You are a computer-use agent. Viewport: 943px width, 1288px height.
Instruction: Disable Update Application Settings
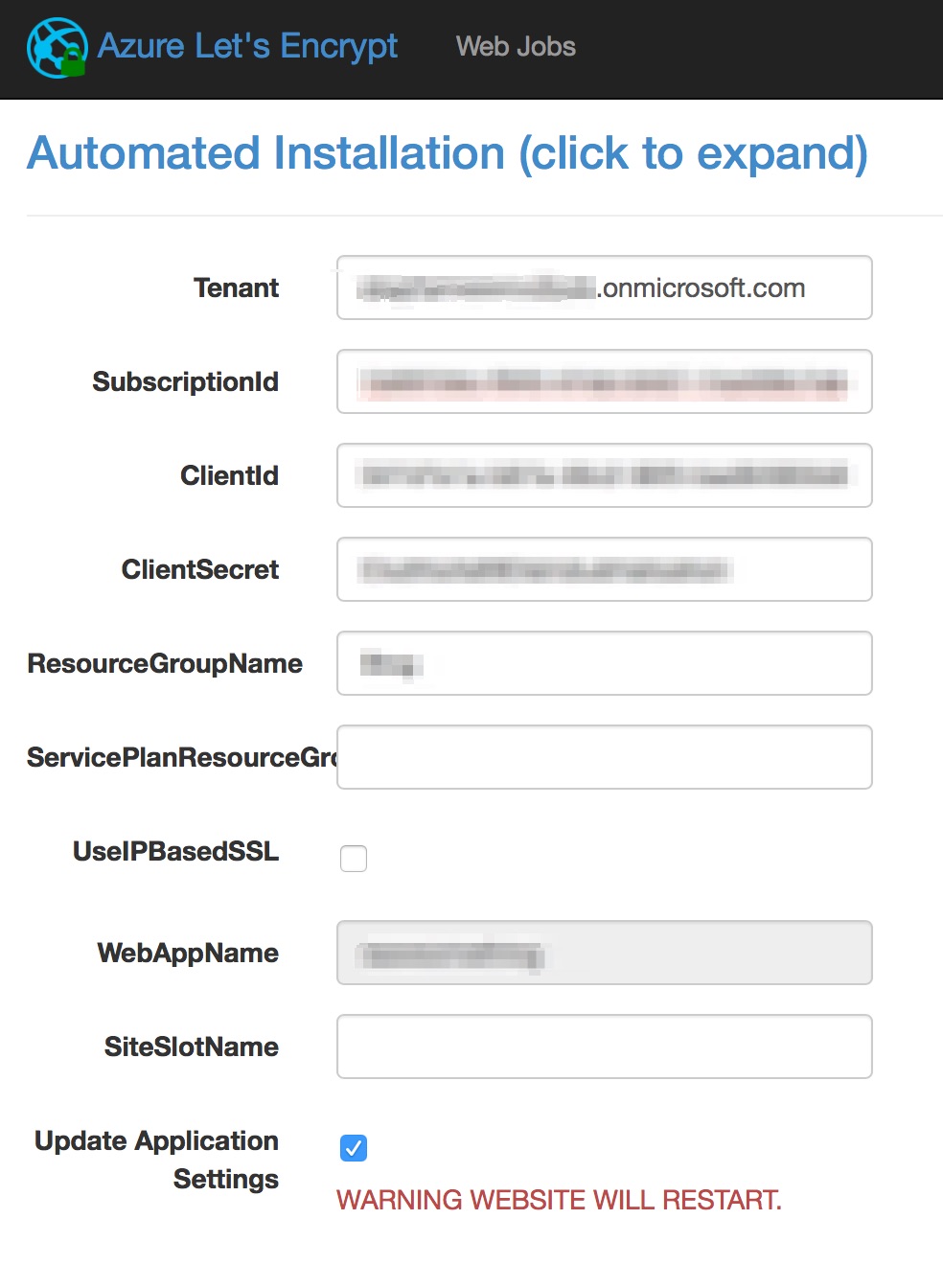tap(354, 1147)
